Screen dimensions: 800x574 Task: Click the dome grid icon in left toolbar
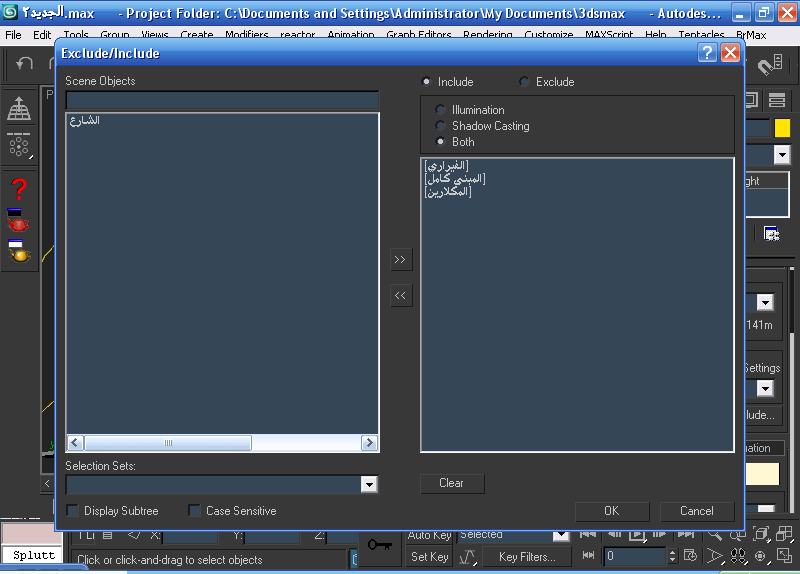[19, 108]
